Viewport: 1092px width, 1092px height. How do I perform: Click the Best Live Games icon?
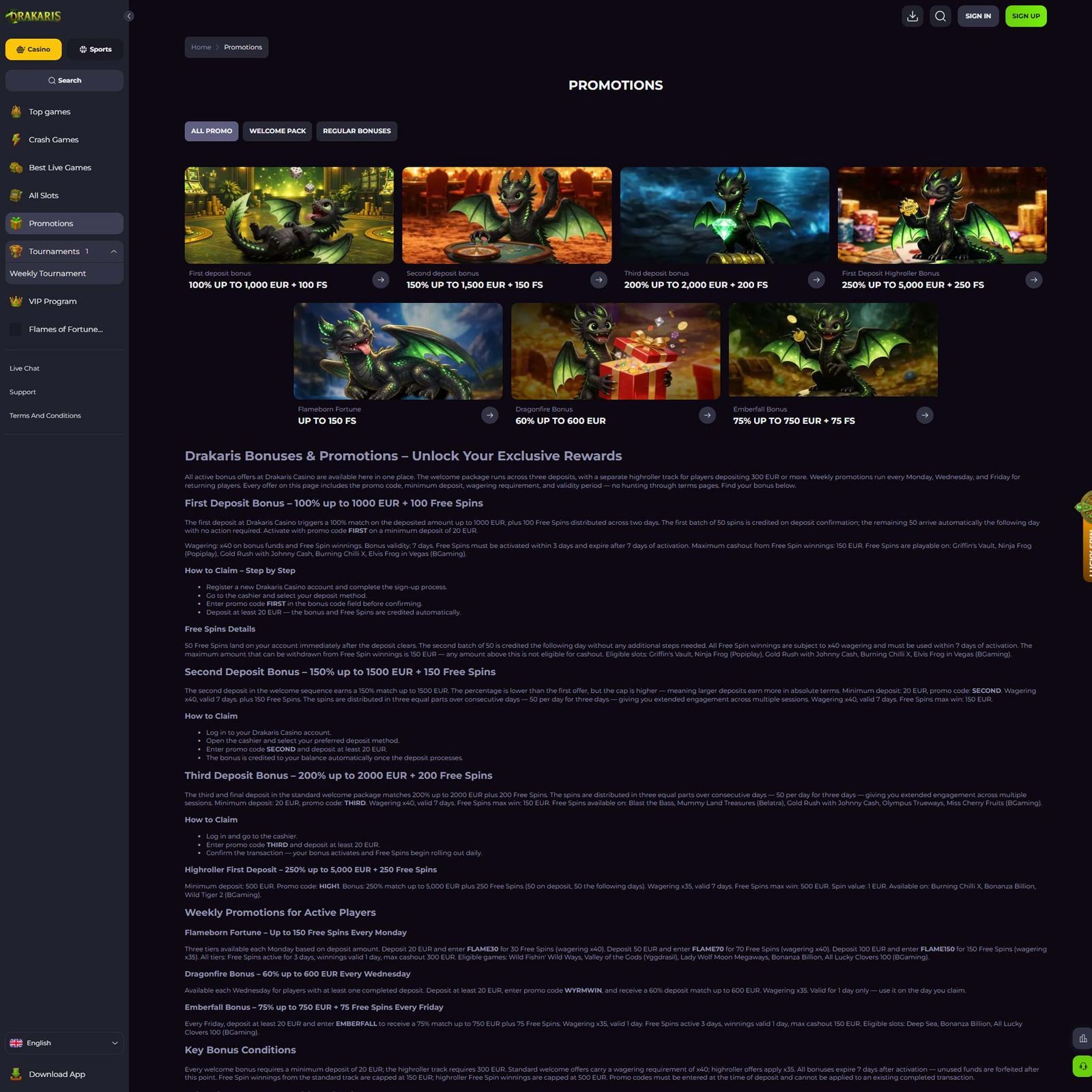[x=16, y=168]
